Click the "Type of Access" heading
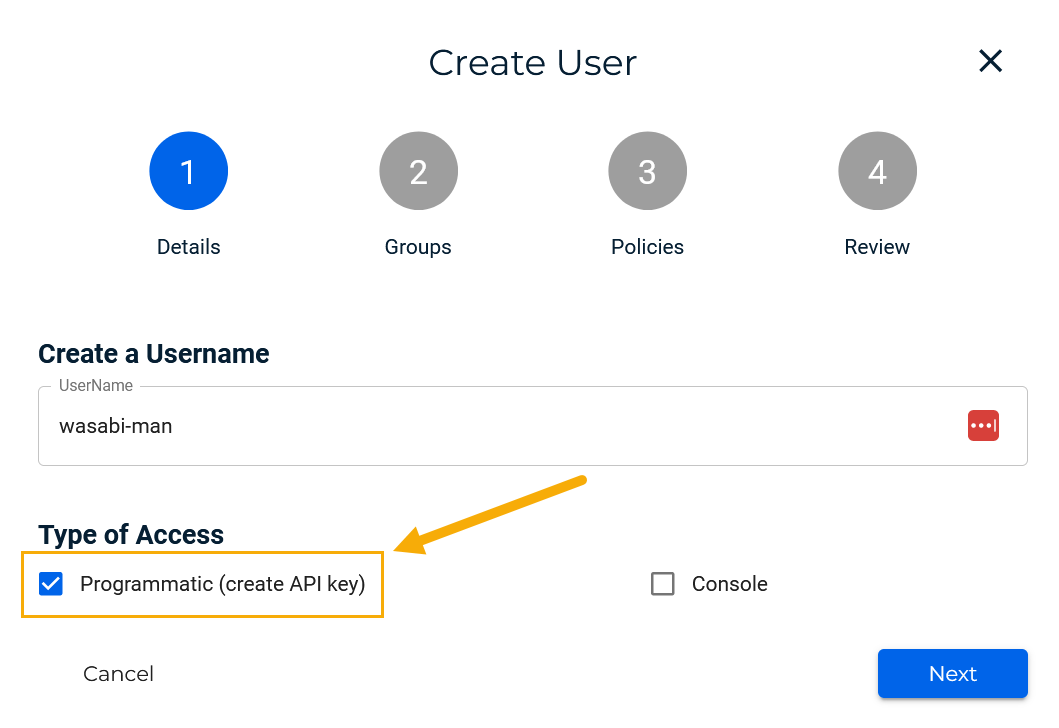1059x728 pixels. coord(131,535)
